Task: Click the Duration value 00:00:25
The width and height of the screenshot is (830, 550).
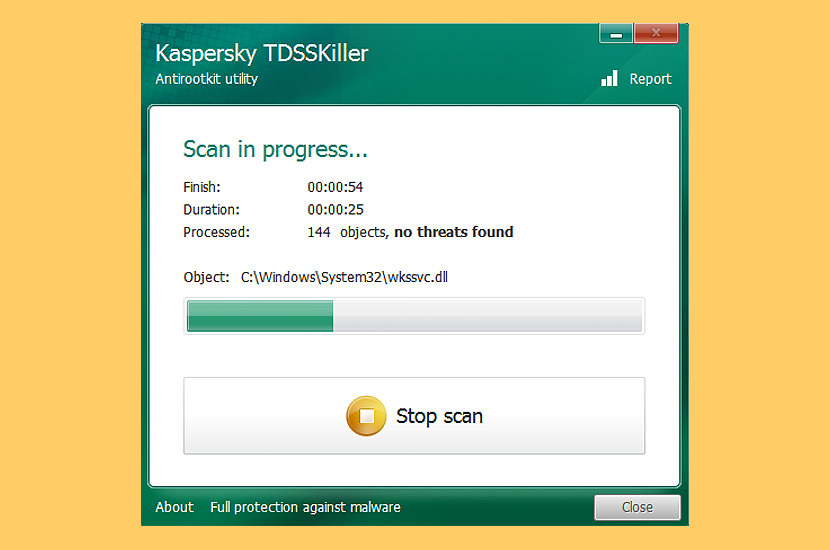Action: [335, 210]
